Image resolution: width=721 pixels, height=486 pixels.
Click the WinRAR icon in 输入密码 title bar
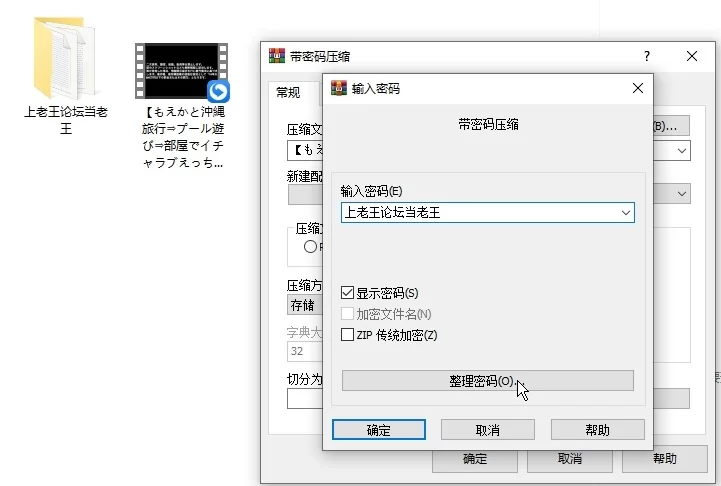coord(339,88)
